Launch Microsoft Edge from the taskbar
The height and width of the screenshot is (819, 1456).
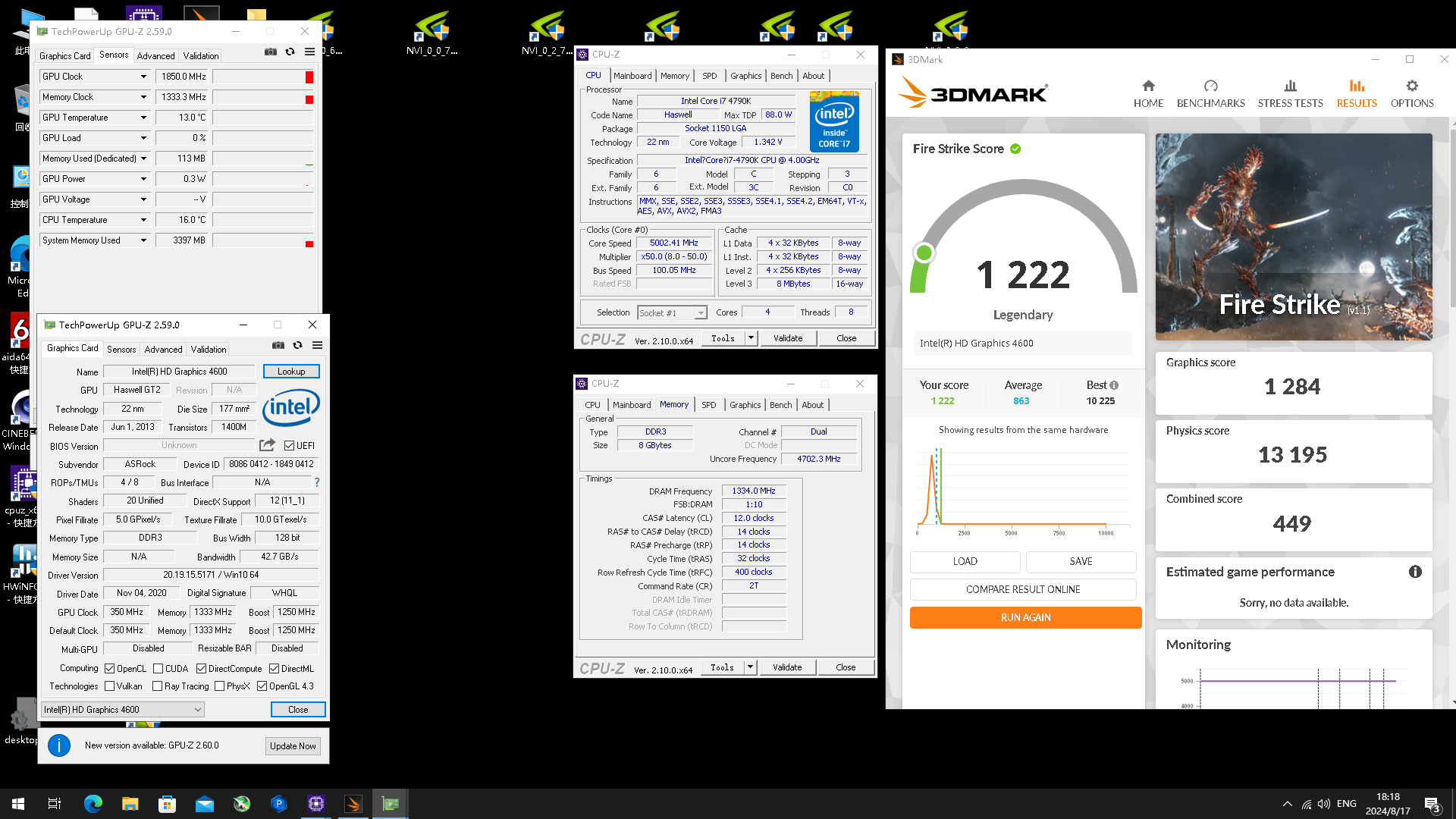coord(93,804)
